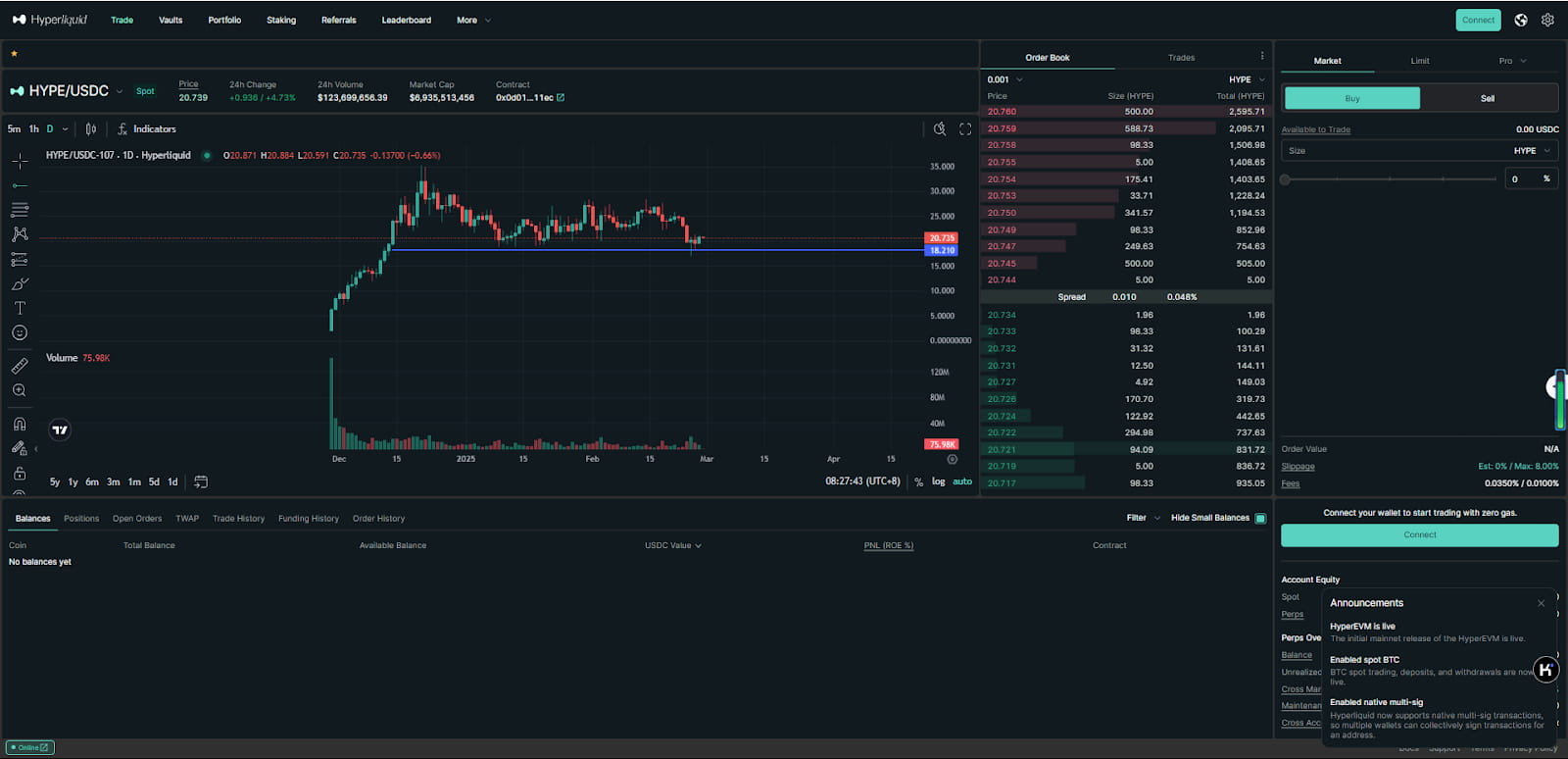The height and width of the screenshot is (759, 1568).
Task: Click the floating H chat icon
Action: [1545, 670]
